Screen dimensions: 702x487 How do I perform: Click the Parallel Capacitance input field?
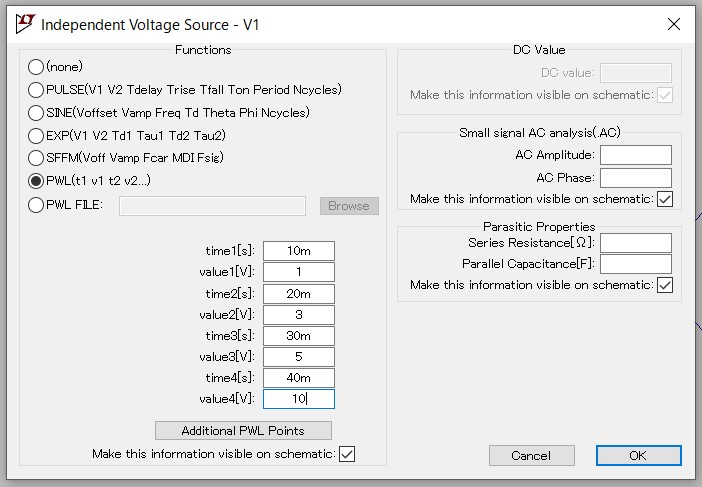[636, 264]
